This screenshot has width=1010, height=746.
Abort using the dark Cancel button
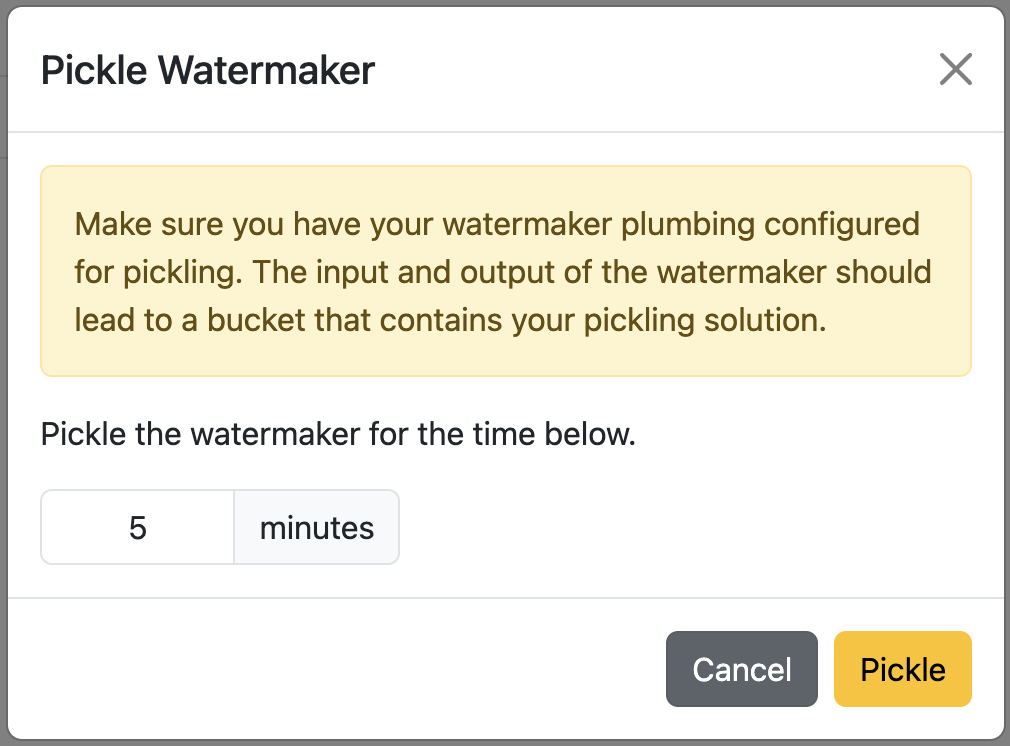[741, 669]
